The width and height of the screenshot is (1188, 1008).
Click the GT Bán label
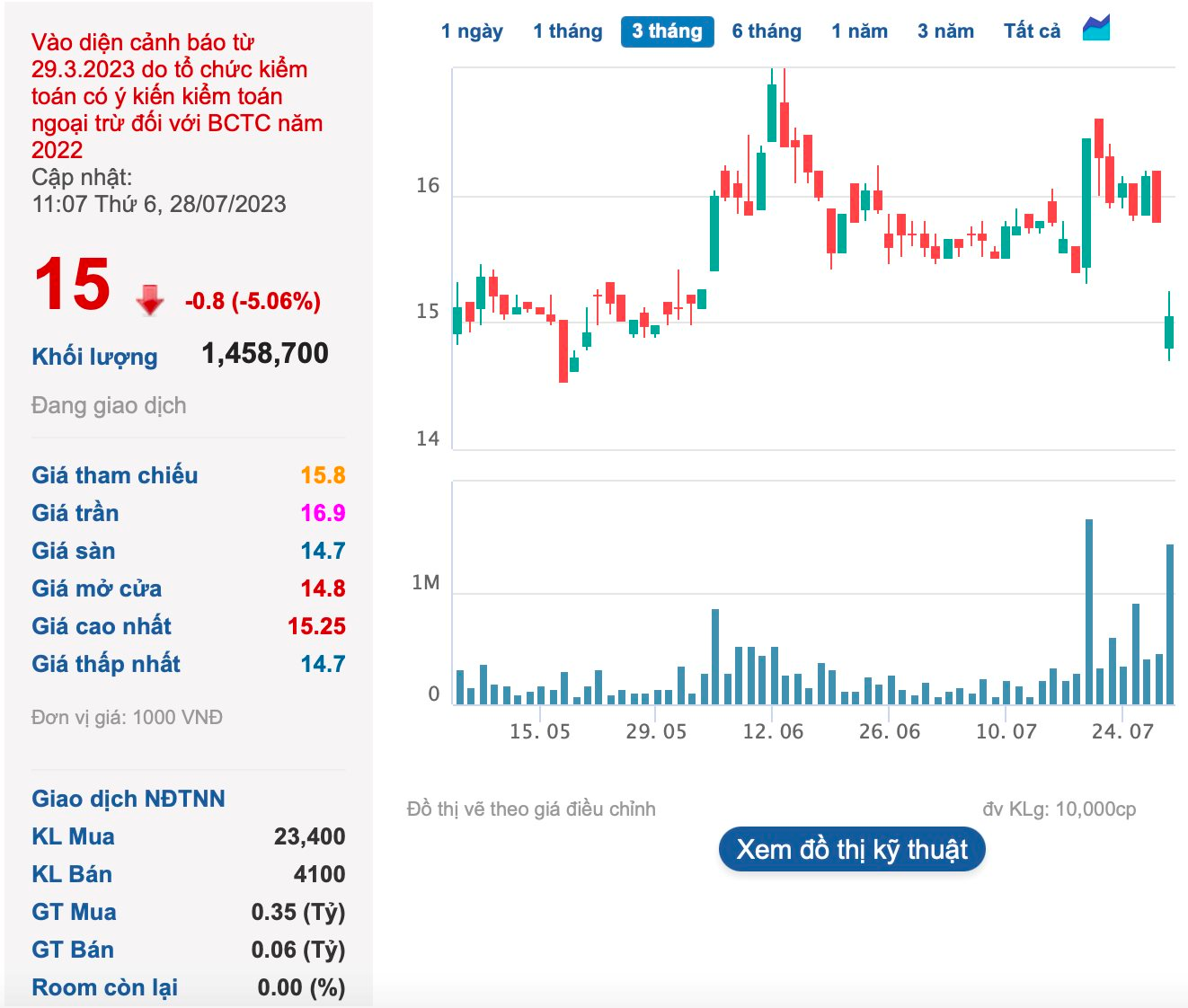pyautogui.click(x=73, y=950)
